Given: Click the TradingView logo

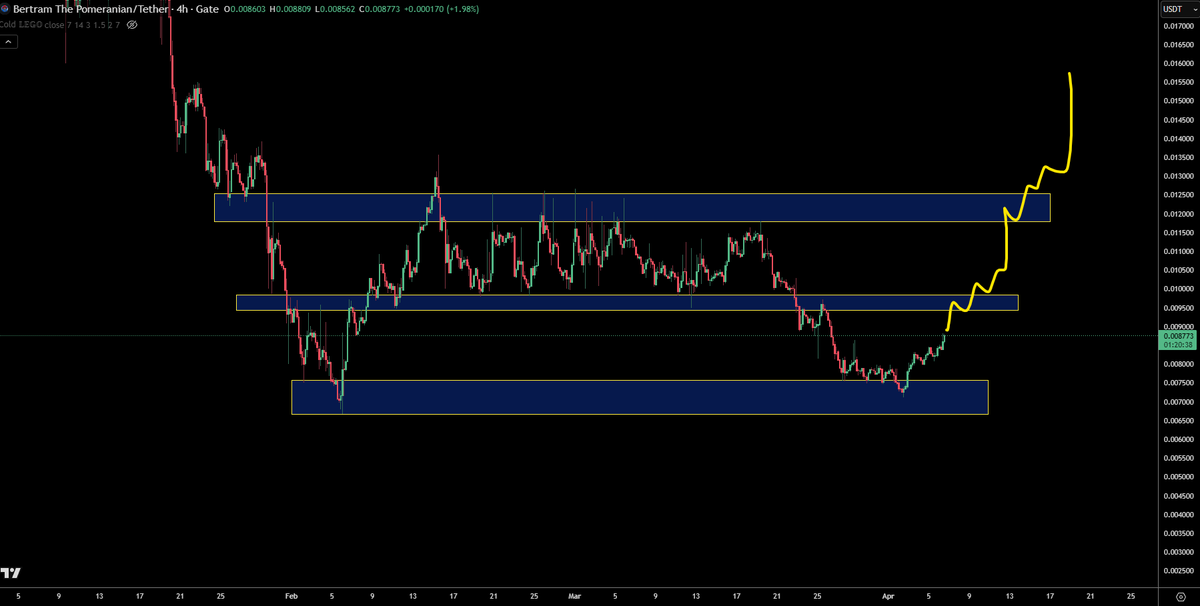Looking at the screenshot, I should pos(11,573).
